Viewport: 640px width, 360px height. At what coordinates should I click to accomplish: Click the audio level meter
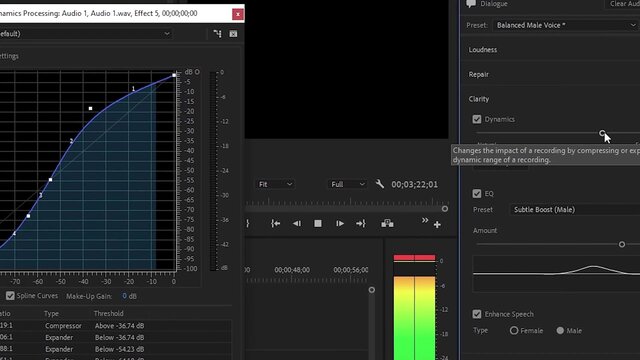(x=414, y=307)
